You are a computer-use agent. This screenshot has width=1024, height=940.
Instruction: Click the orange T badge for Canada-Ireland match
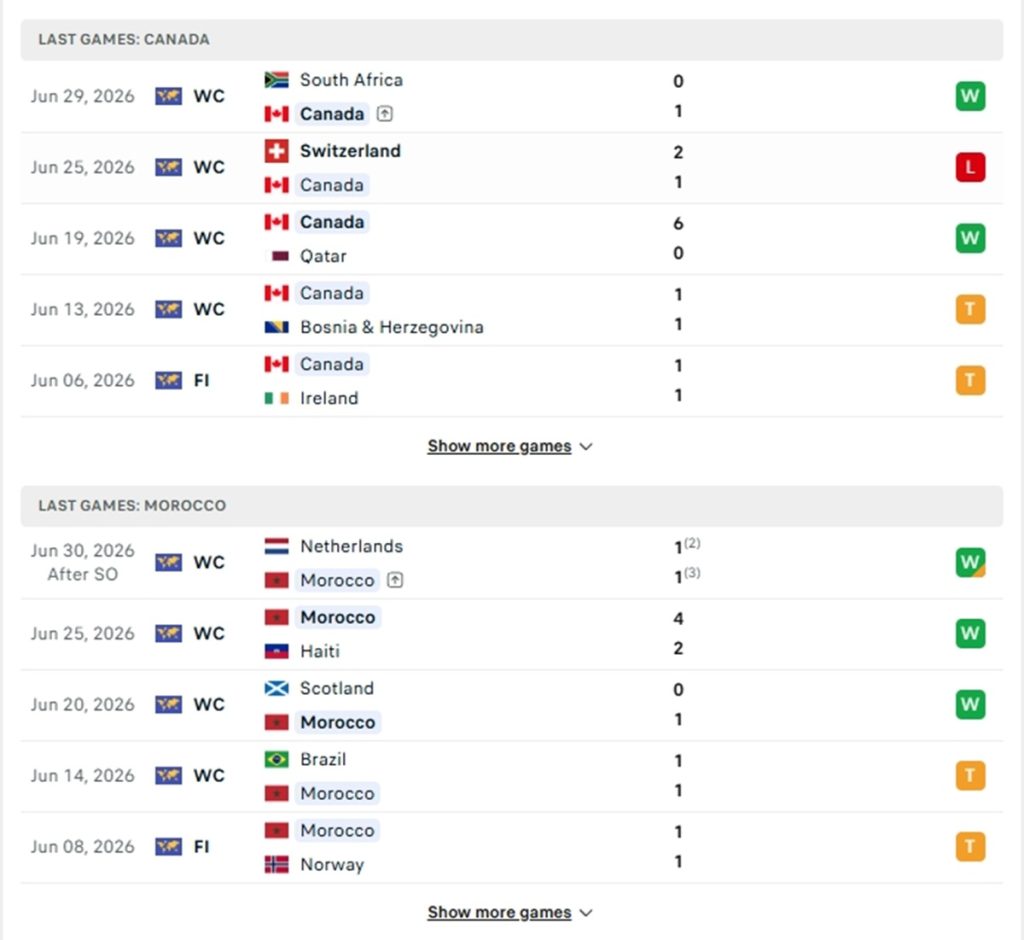click(970, 380)
